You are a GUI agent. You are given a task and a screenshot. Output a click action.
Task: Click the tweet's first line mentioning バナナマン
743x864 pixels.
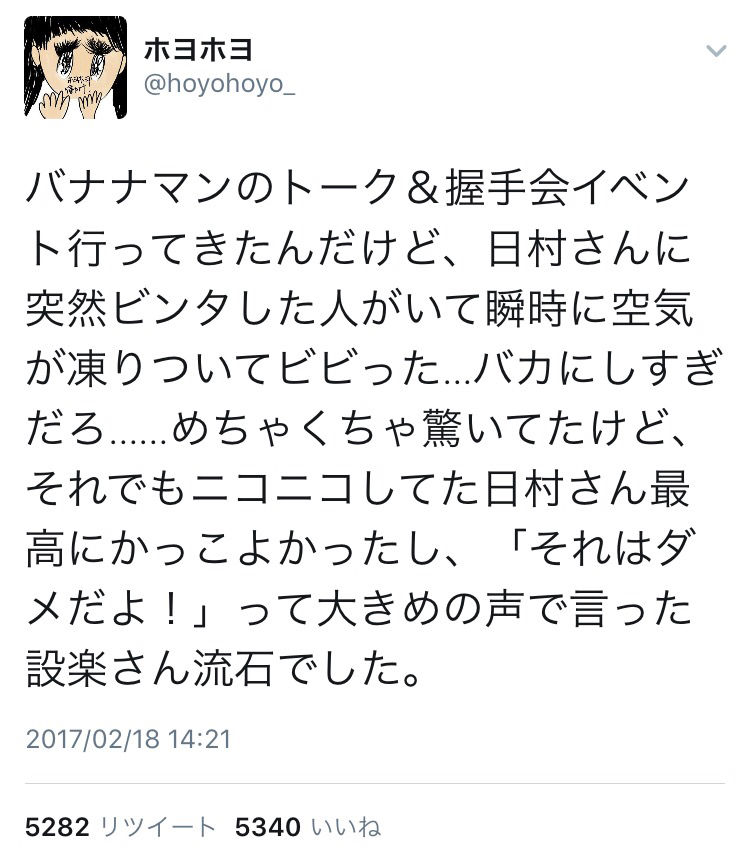click(x=357, y=188)
